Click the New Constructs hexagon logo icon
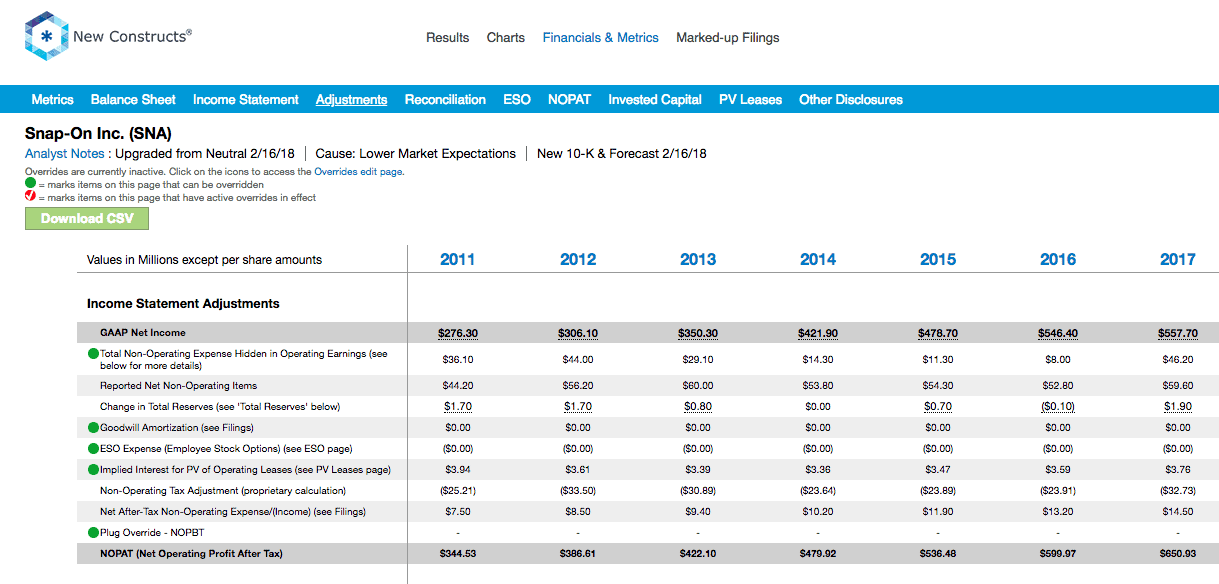The image size is (1219, 584). (x=45, y=37)
